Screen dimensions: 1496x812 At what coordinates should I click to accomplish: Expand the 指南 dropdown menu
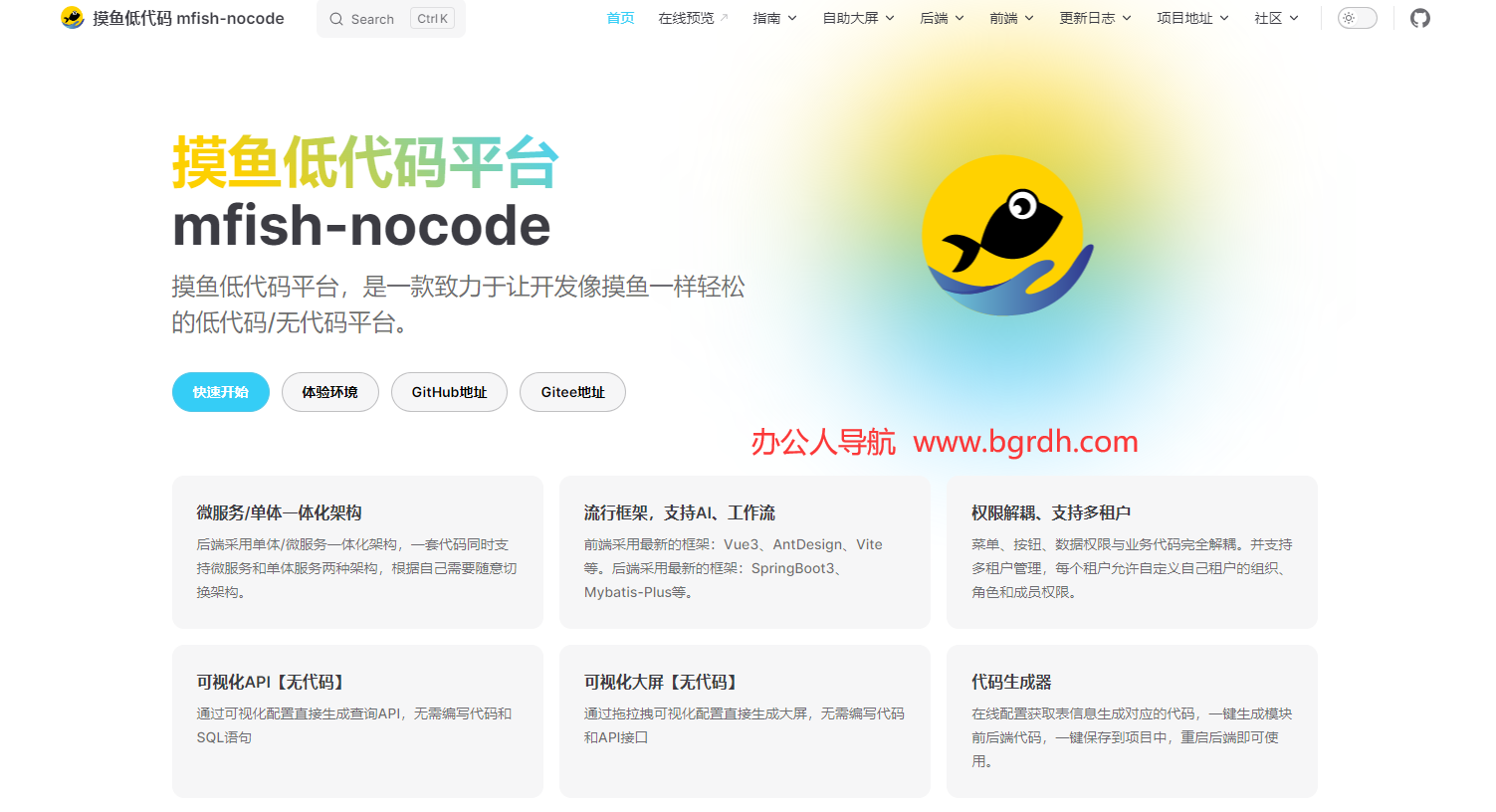coord(774,18)
